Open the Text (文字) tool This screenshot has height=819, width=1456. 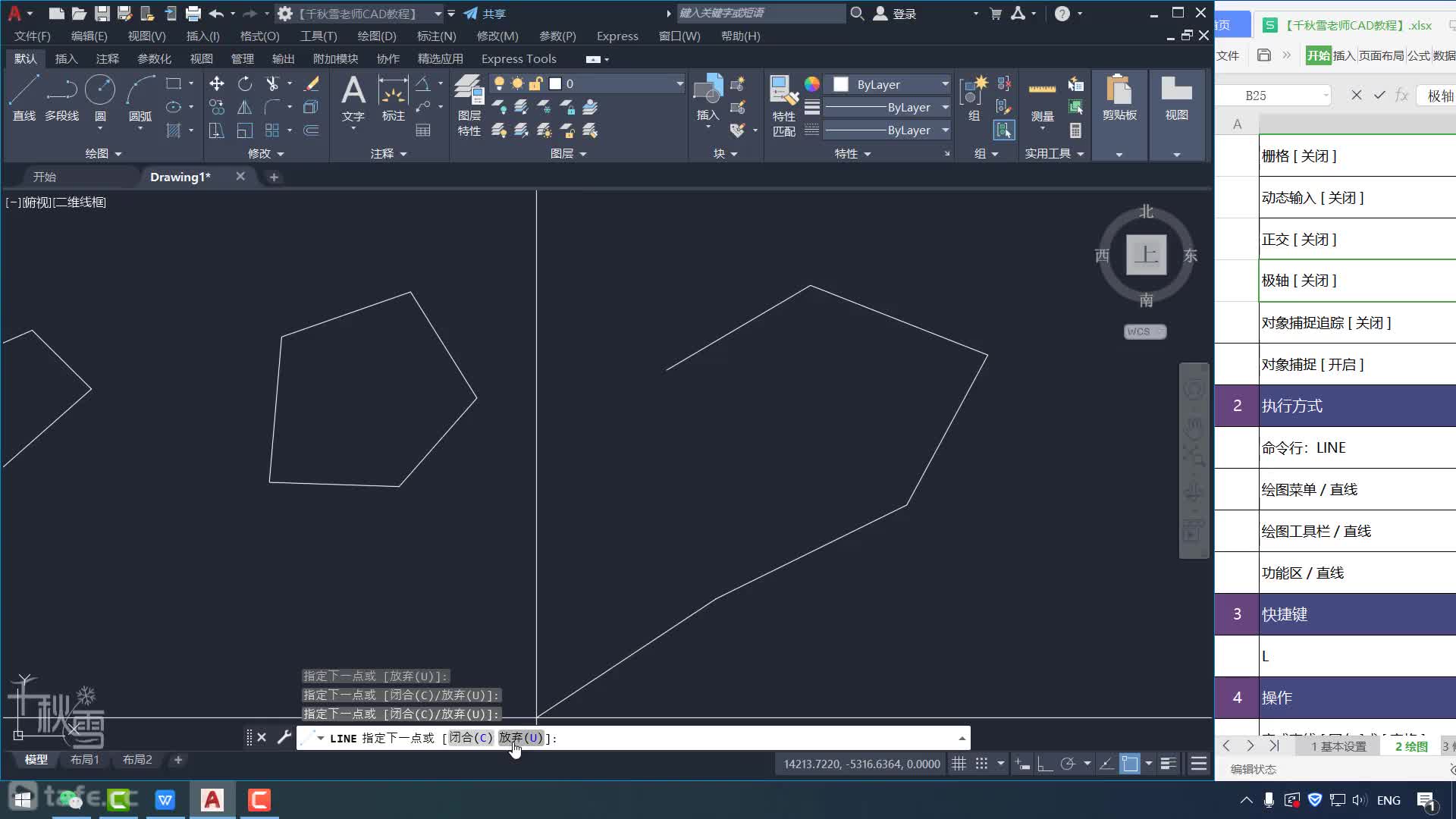[x=353, y=99]
